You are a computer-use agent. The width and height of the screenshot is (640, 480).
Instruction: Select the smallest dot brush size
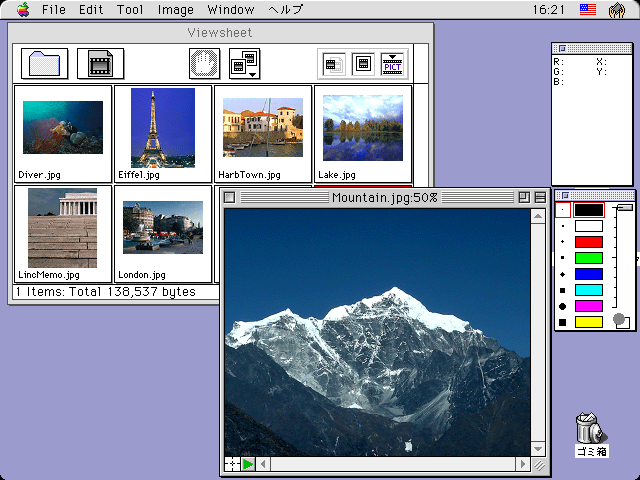[563, 210]
